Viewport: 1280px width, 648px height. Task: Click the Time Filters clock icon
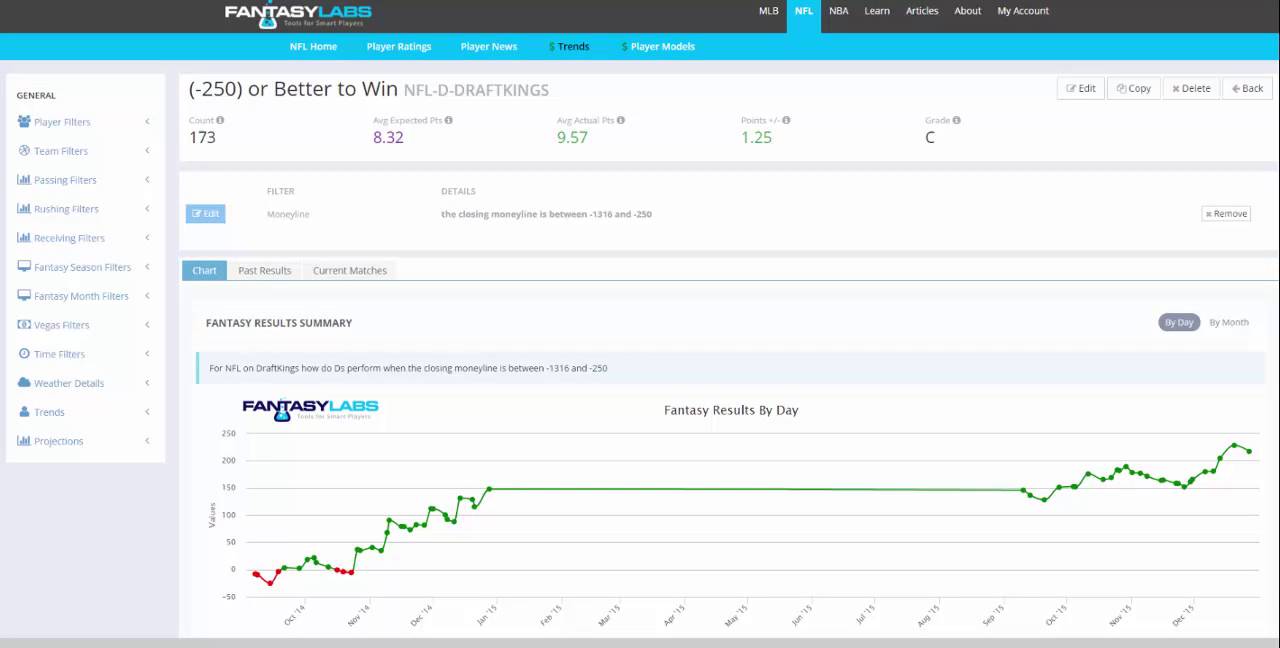(x=24, y=354)
